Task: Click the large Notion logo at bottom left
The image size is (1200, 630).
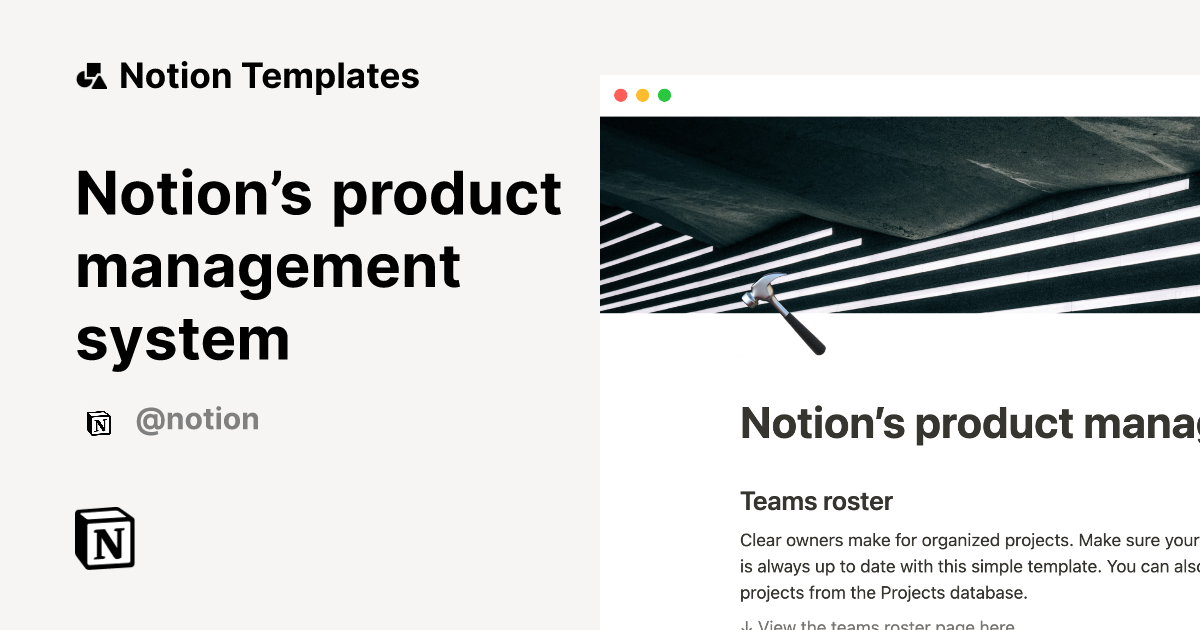Action: 104,538
